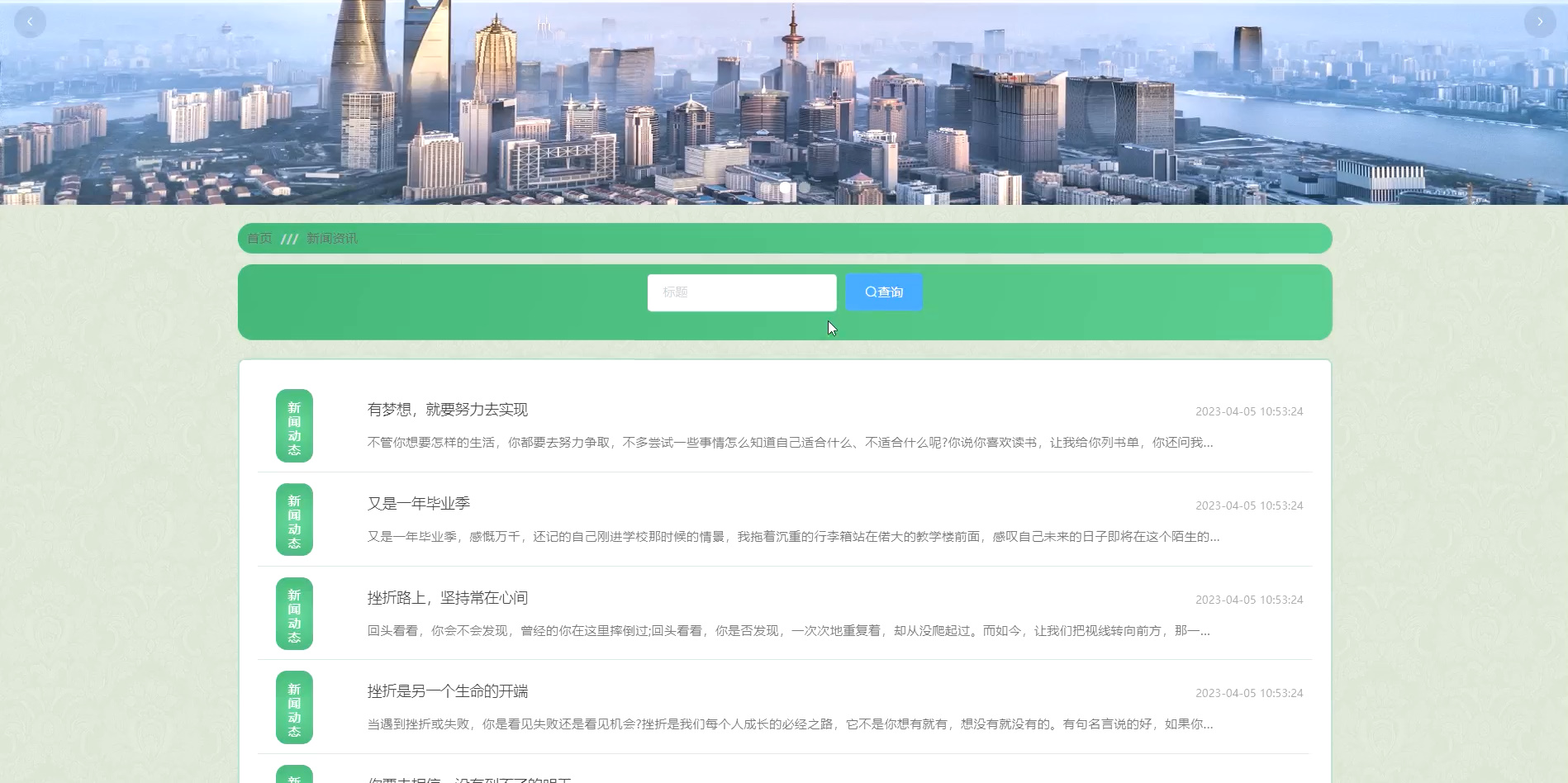The height and width of the screenshot is (783, 1568).
Task: Focus the 标题 search input field
Action: (x=742, y=292)
